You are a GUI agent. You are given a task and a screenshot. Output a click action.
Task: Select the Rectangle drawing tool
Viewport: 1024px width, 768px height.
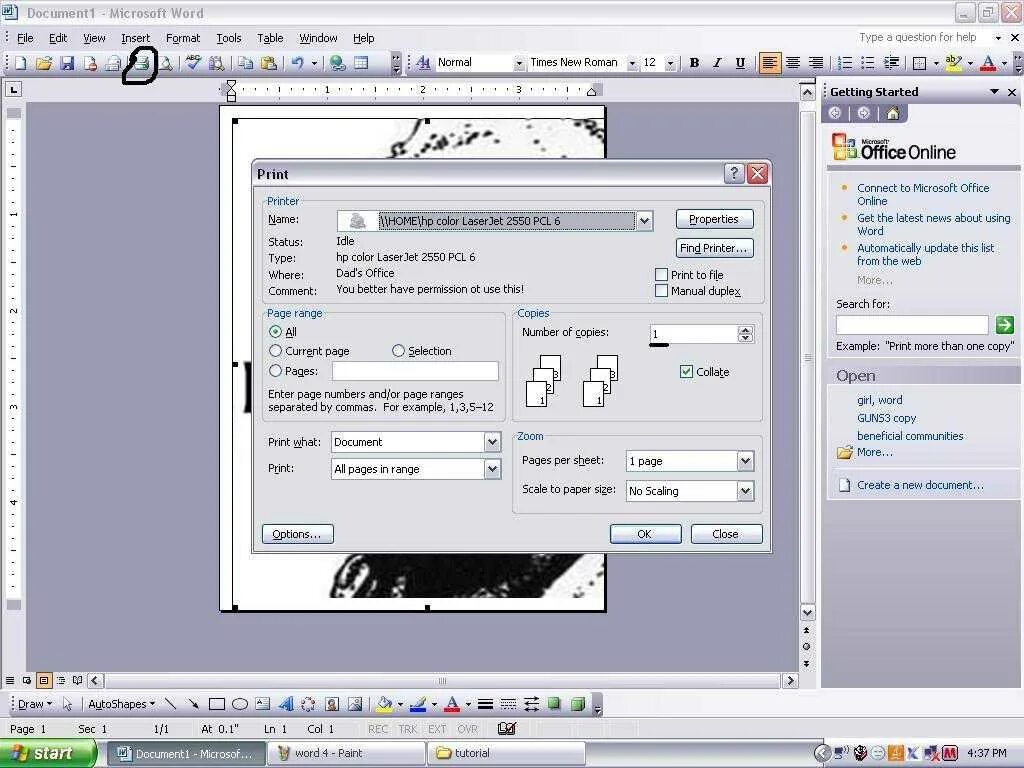coord(217,703)
